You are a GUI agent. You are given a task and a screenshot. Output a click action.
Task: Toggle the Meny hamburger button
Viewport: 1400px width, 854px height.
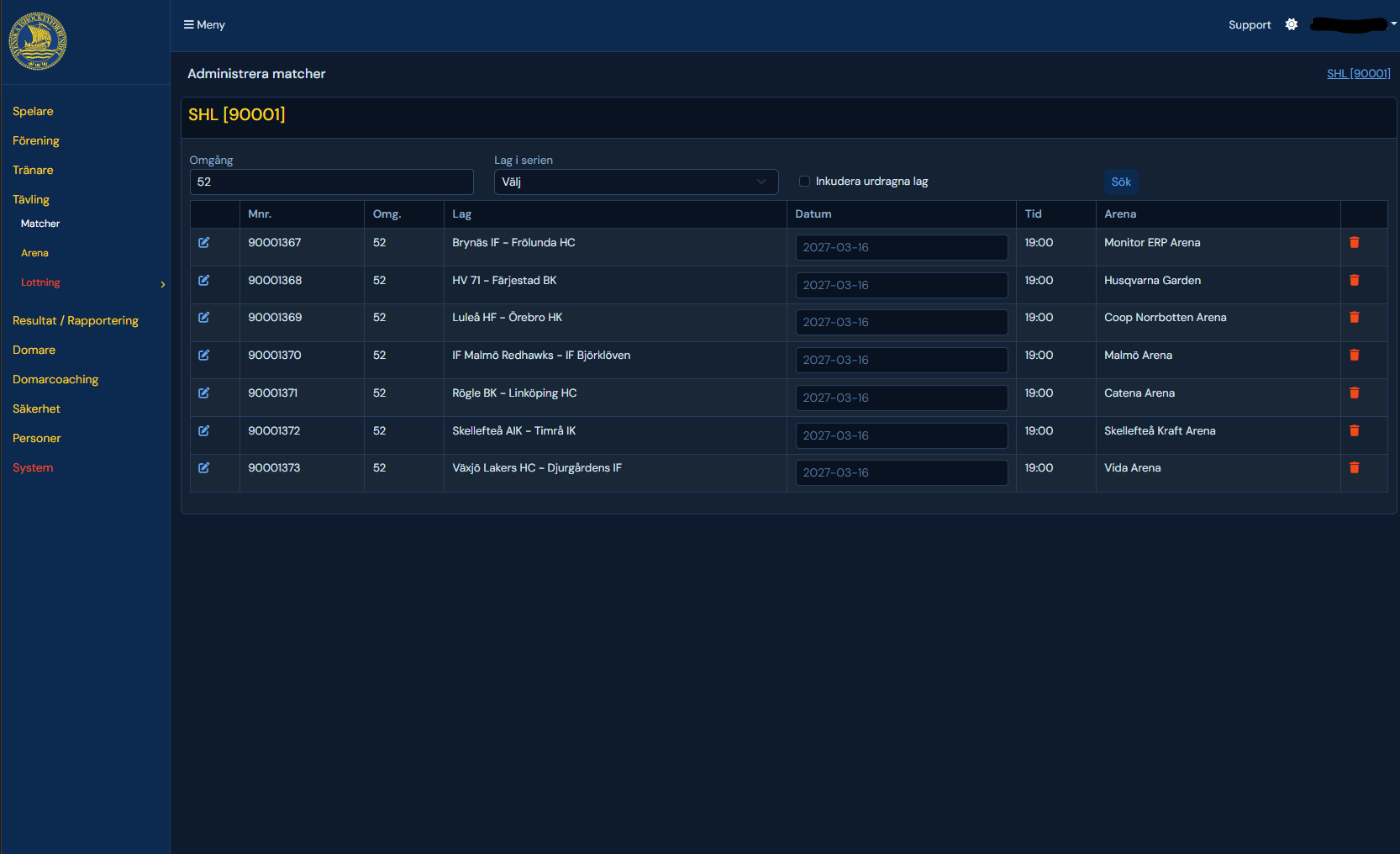click(x=204, y=24)
